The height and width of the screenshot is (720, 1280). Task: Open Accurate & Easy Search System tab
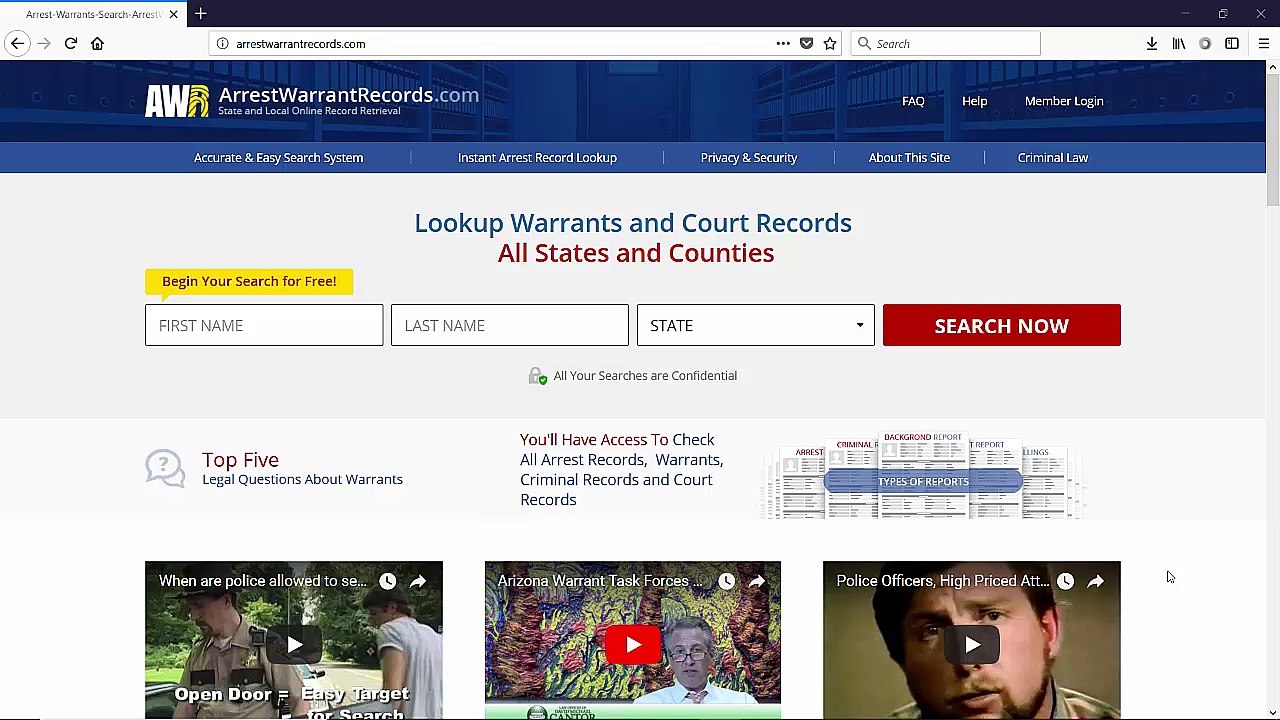(x=278, y=158)
